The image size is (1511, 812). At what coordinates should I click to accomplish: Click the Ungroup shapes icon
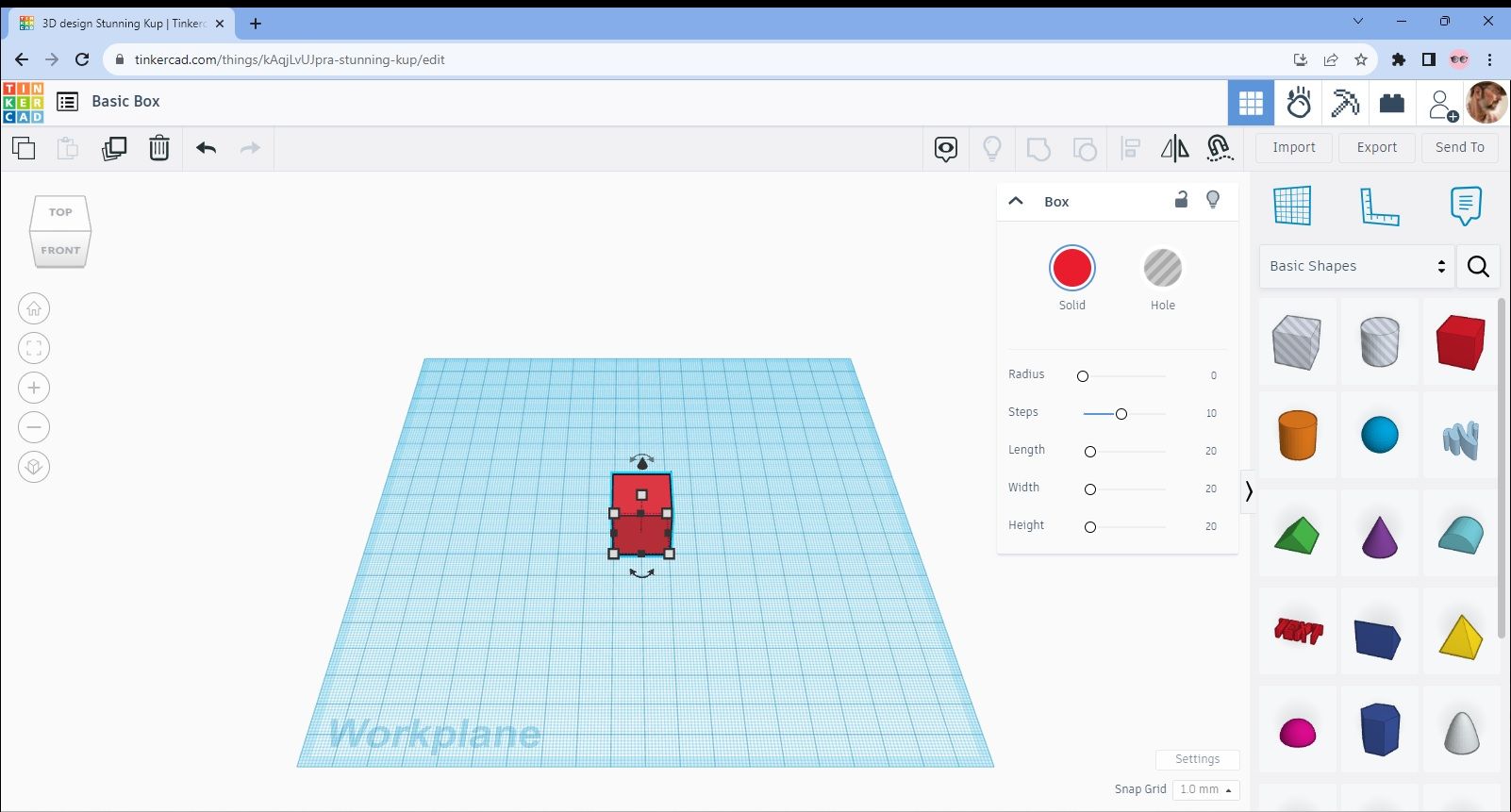tap(1085, 148)
